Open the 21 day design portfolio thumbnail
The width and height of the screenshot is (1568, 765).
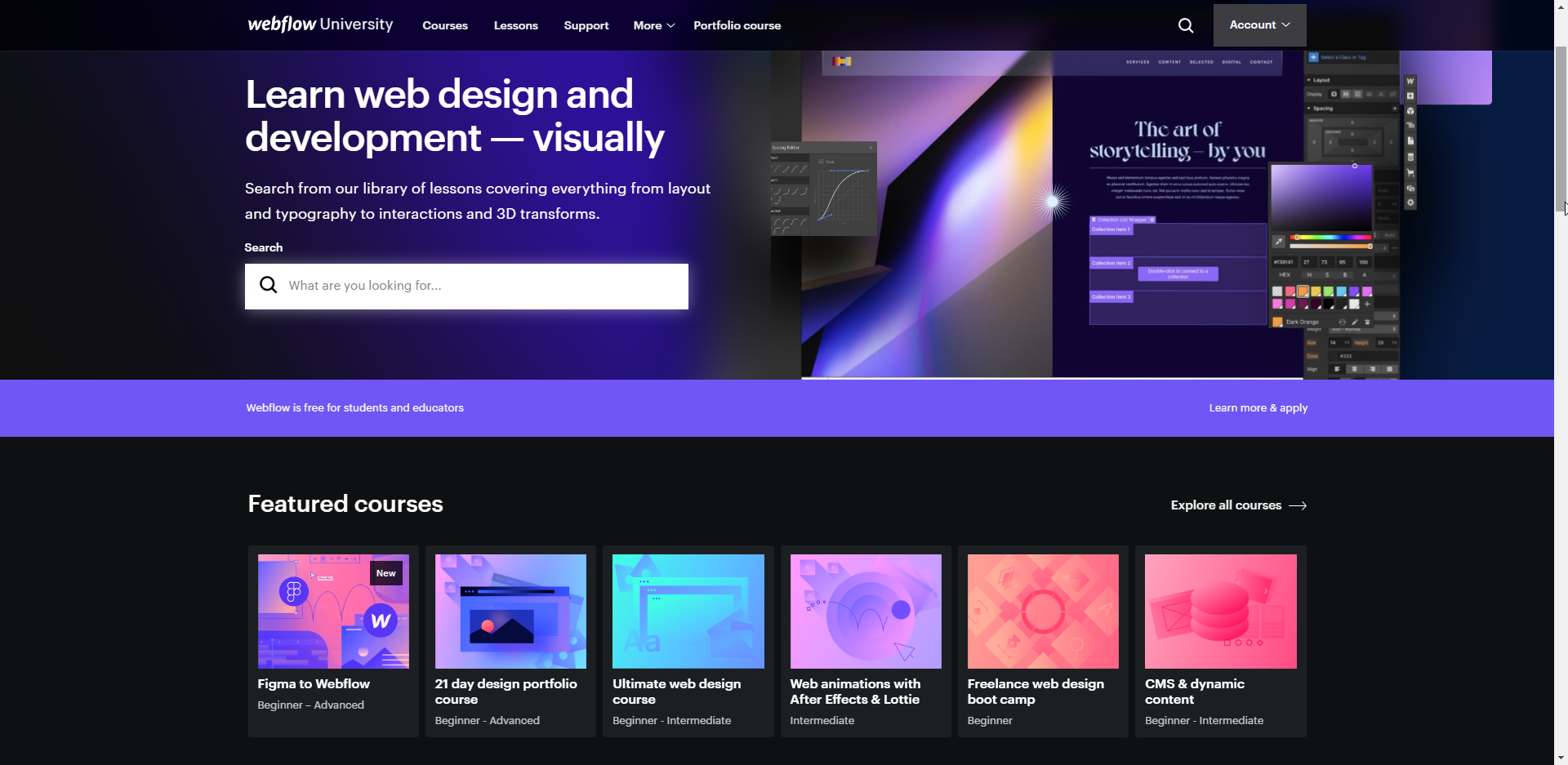point(510,612)
